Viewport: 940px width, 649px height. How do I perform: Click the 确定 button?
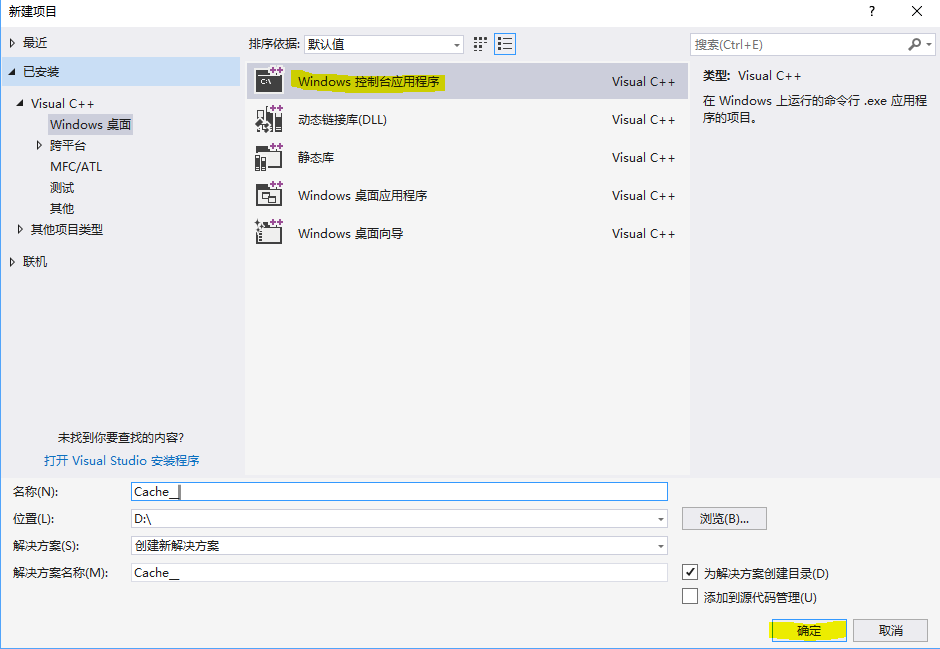(809, 630)
